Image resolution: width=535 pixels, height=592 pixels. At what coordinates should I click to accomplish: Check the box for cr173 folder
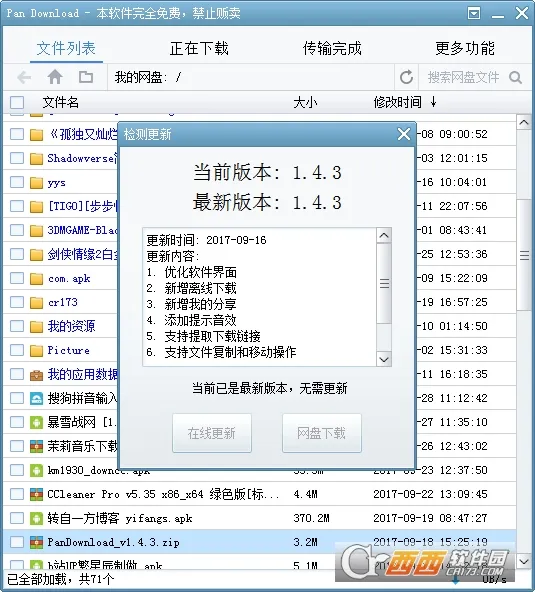[x=17, y=302]
